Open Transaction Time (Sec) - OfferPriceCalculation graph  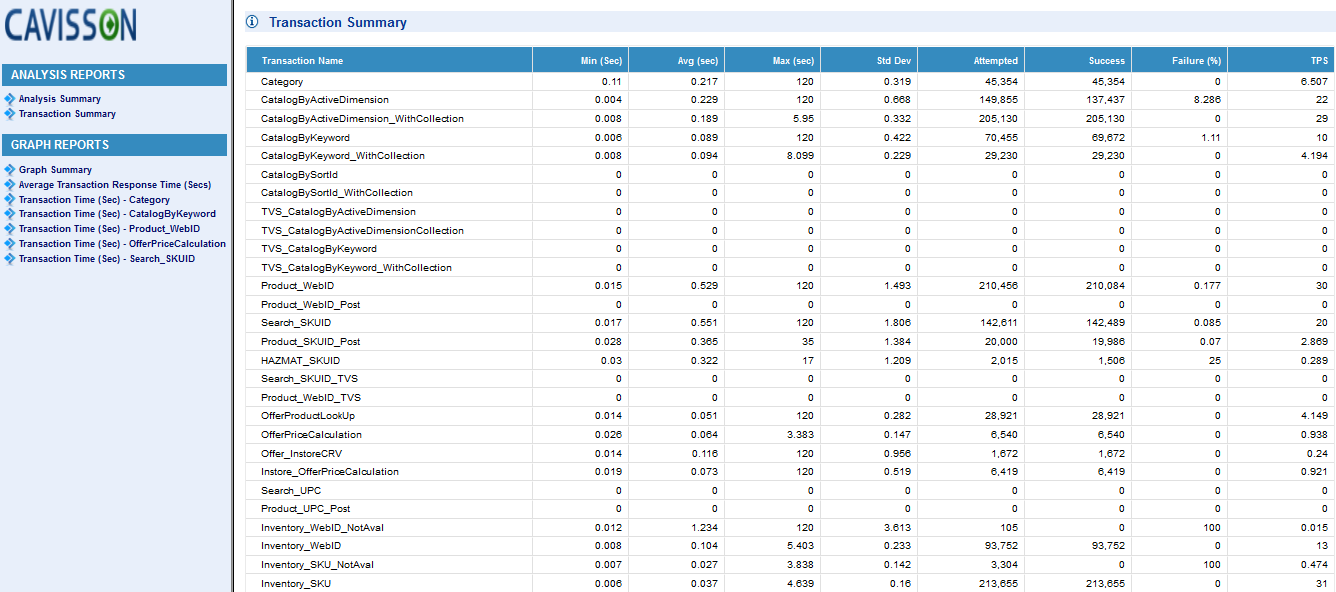[122, 244]
